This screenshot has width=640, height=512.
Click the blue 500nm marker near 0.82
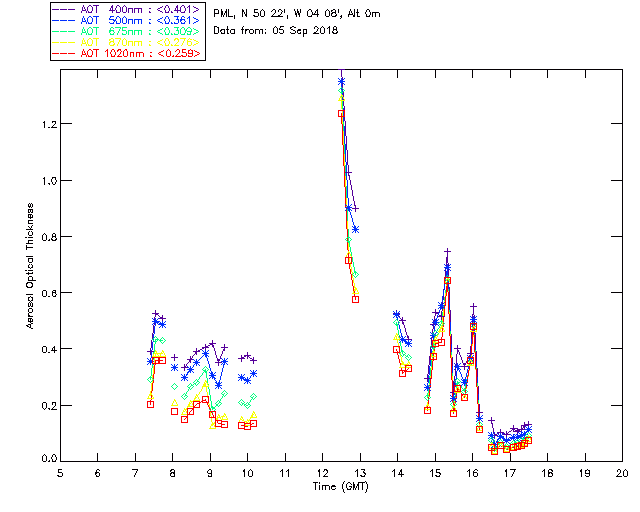click(356, 229)
